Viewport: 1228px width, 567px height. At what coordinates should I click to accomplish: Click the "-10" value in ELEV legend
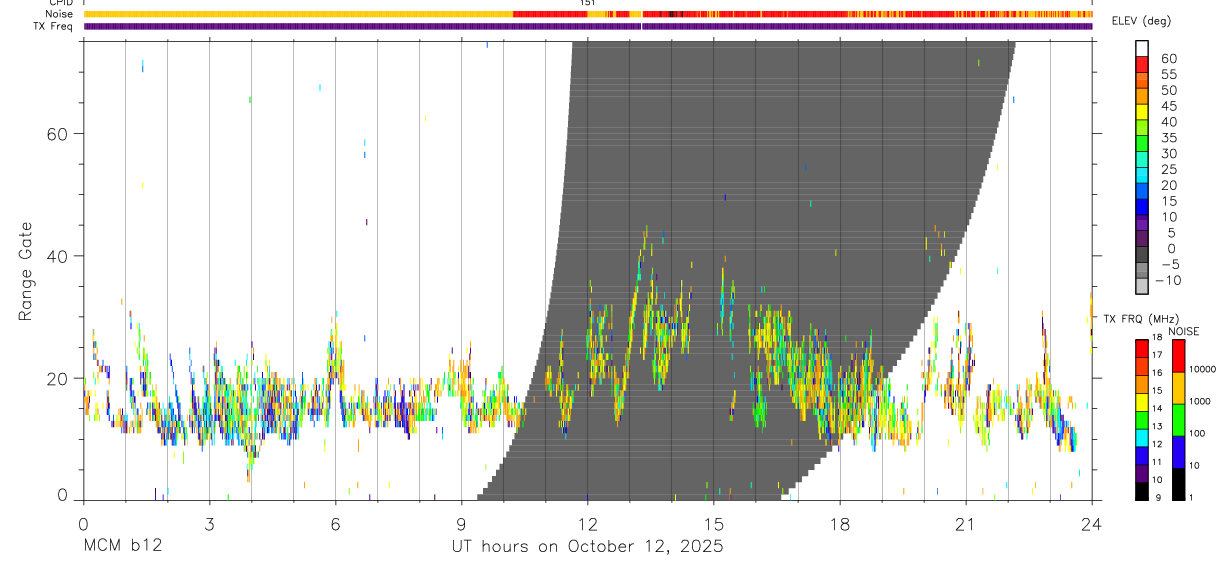1167,281
